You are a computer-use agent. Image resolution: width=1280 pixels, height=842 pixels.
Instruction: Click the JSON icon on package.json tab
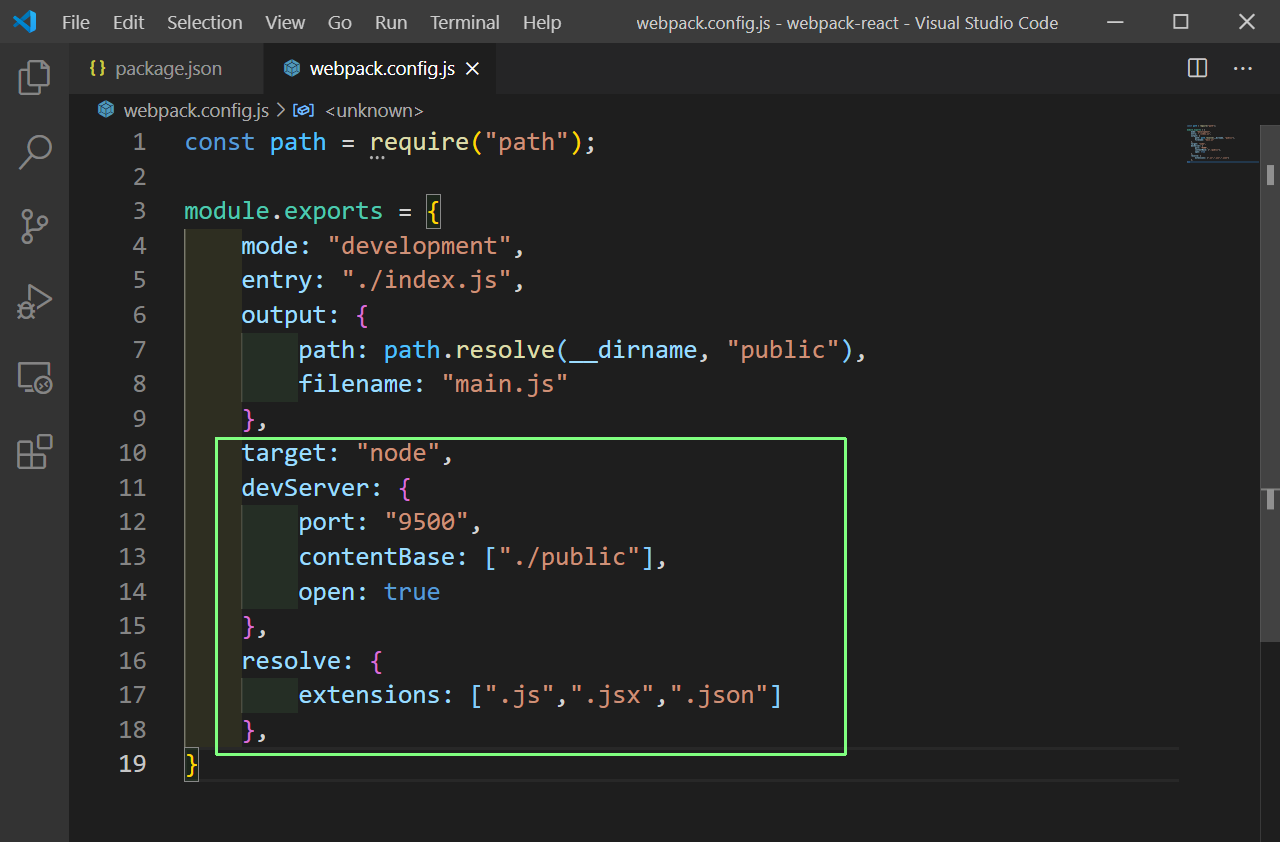pos(97,69)
